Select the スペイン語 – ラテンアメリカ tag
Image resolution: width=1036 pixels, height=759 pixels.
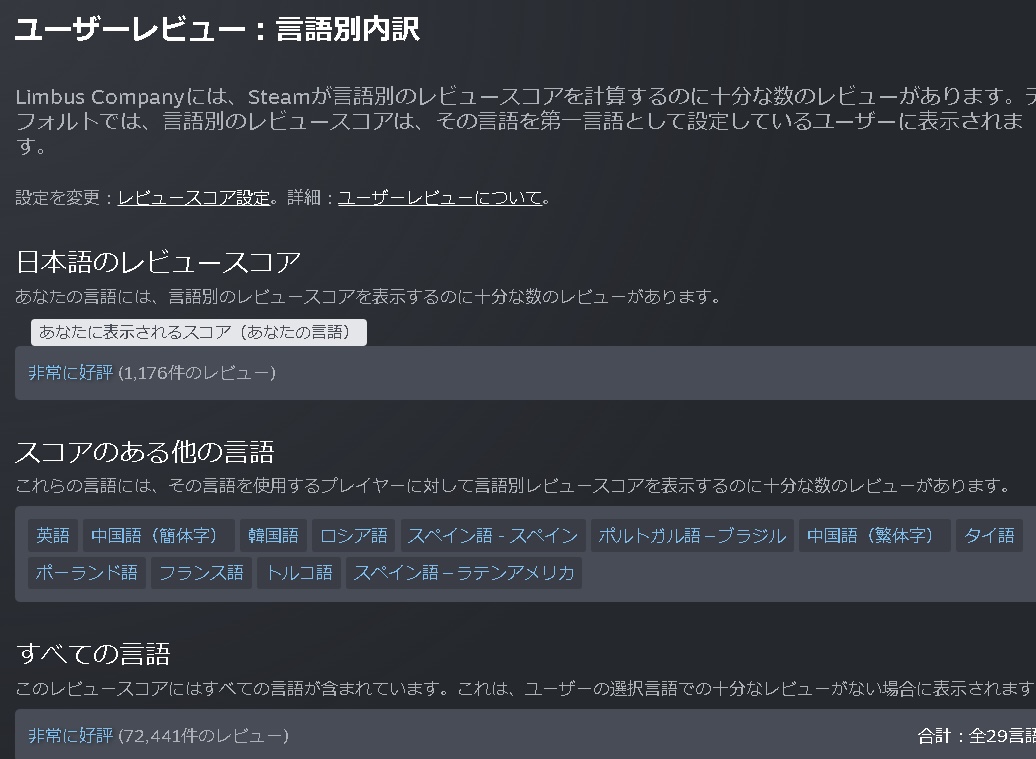[464, 573]
